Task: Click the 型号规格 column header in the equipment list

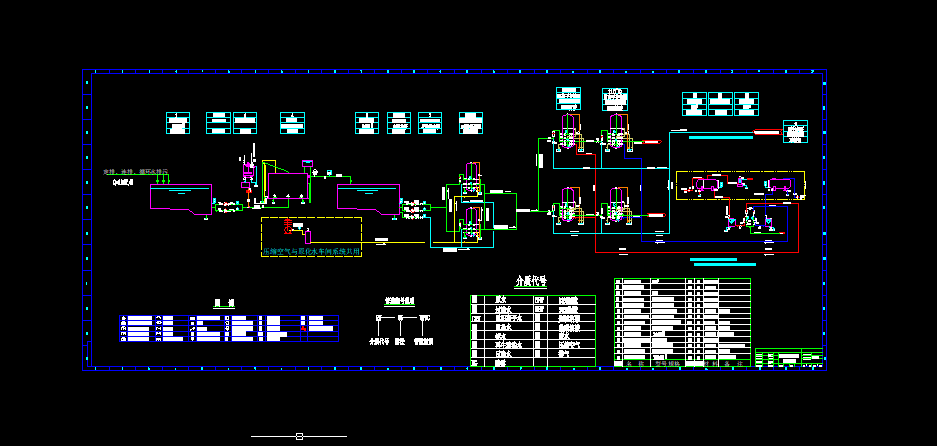Action: click(668, 363)
